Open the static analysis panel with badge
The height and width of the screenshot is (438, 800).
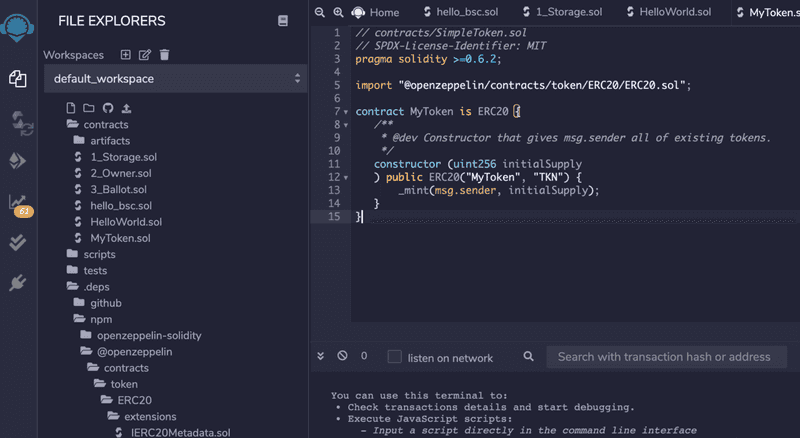point(18,203)
